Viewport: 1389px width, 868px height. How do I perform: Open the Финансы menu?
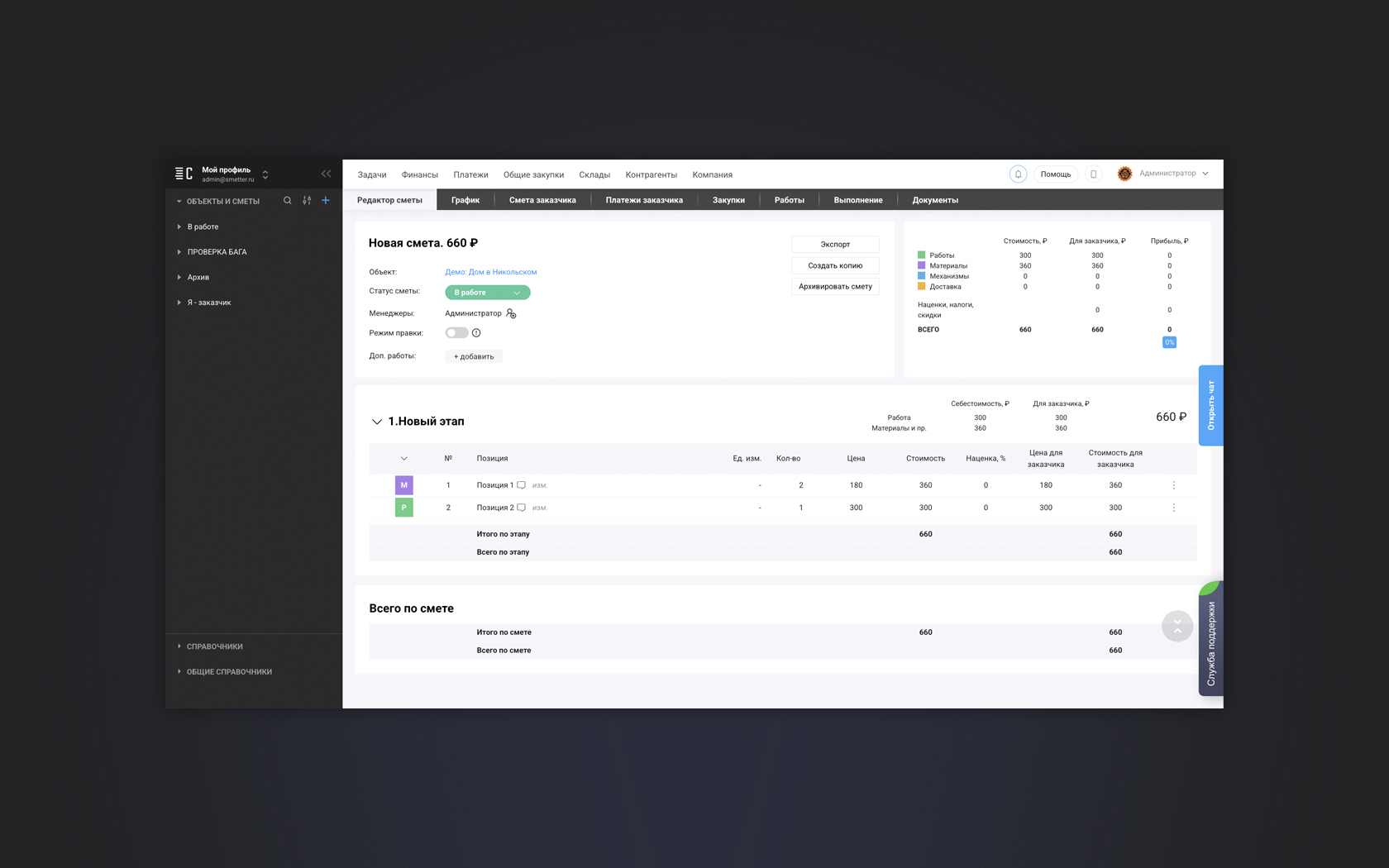pyautogui.click(x=420, y=175)
